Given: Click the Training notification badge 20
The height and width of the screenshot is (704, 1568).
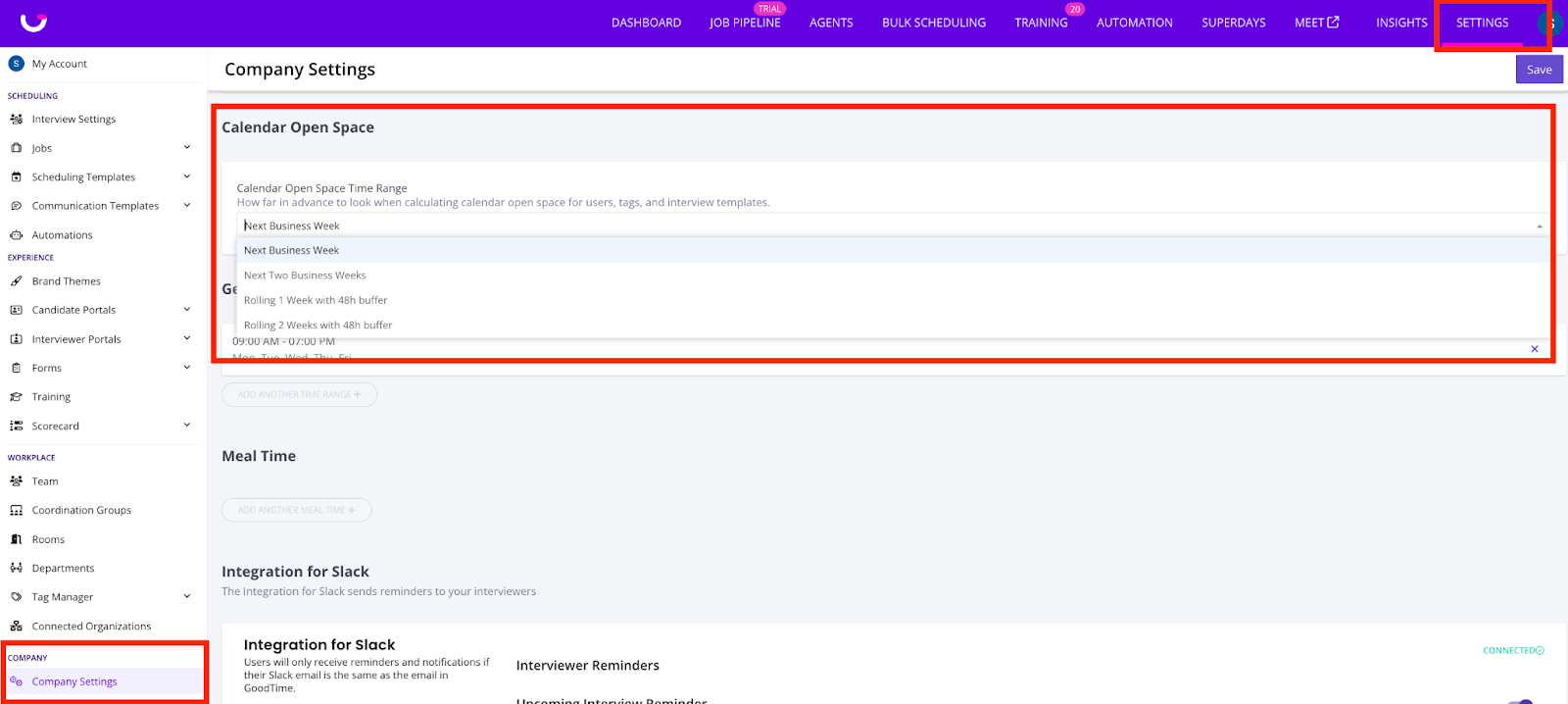Looking at the screenshot, I should pos(1075,9).
